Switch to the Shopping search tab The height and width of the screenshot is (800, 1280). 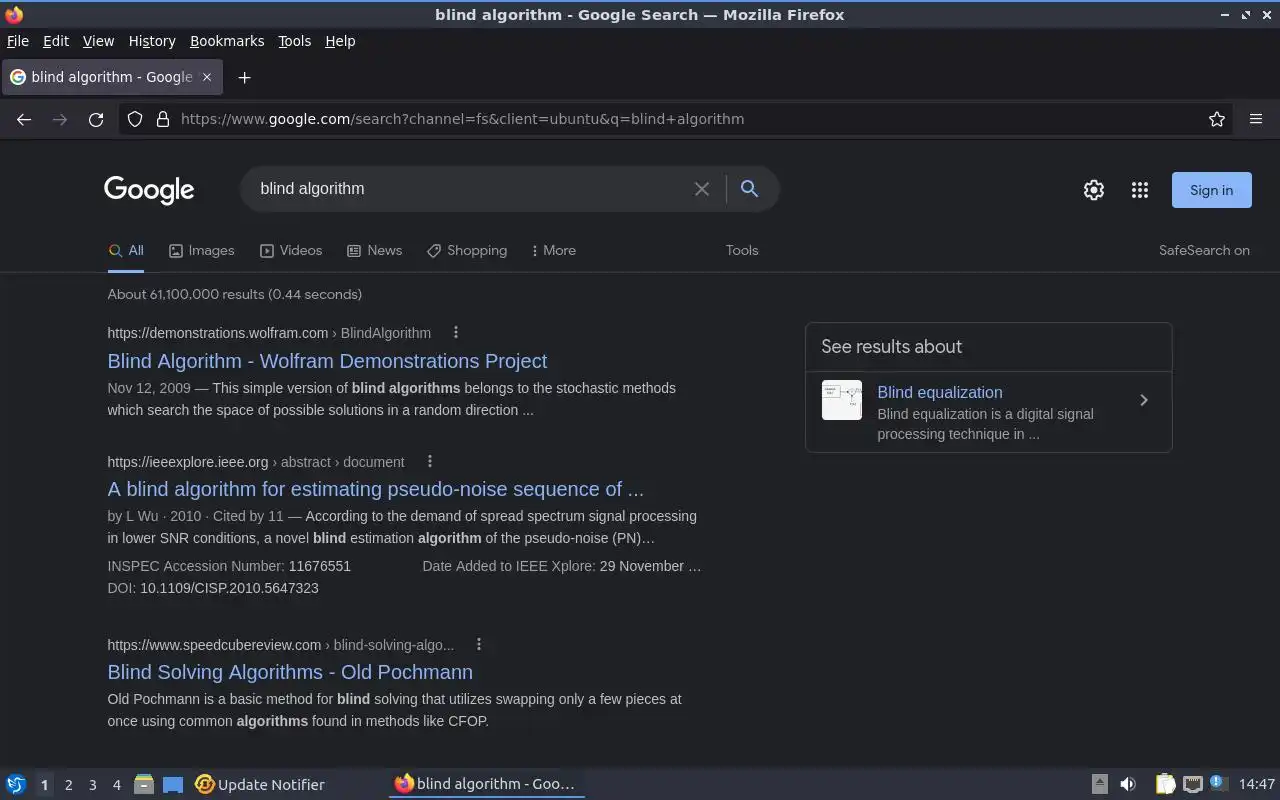click(467, 251)
